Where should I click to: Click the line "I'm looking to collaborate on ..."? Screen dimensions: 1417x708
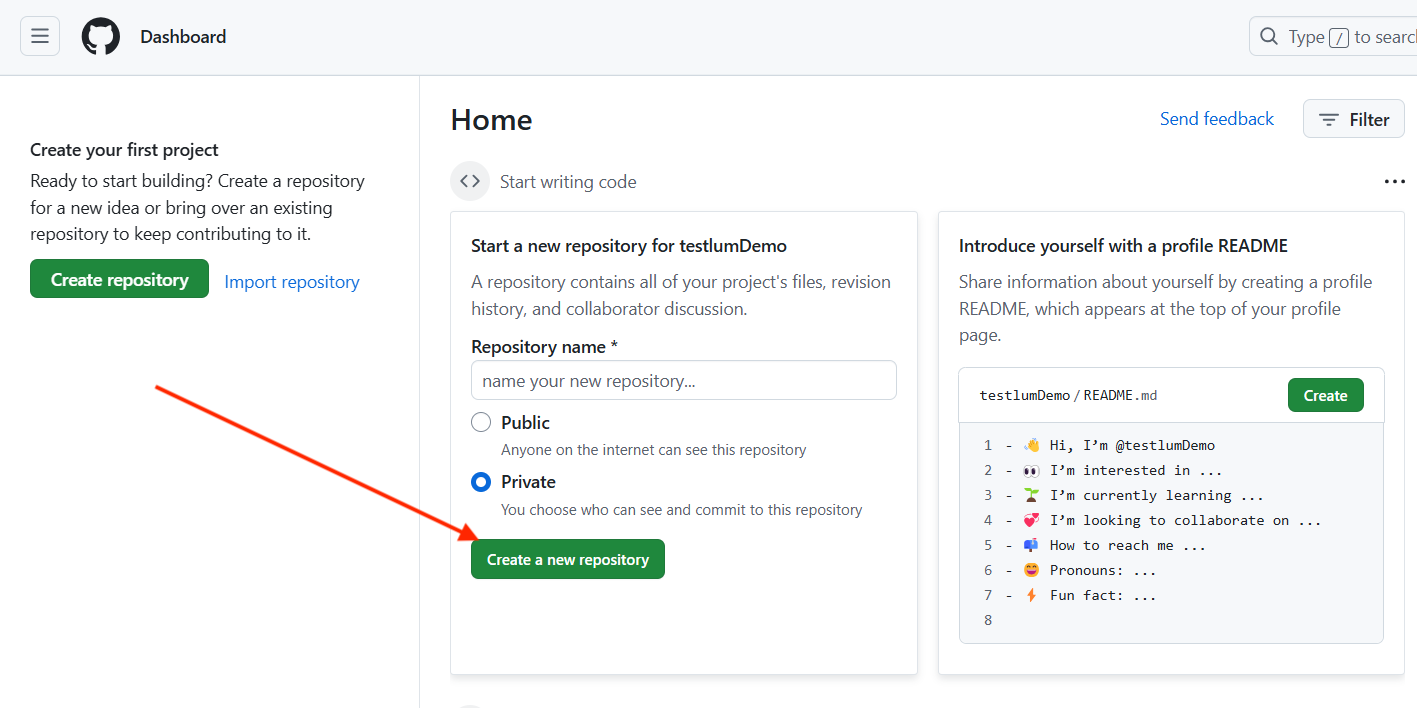pos(1186,520)
